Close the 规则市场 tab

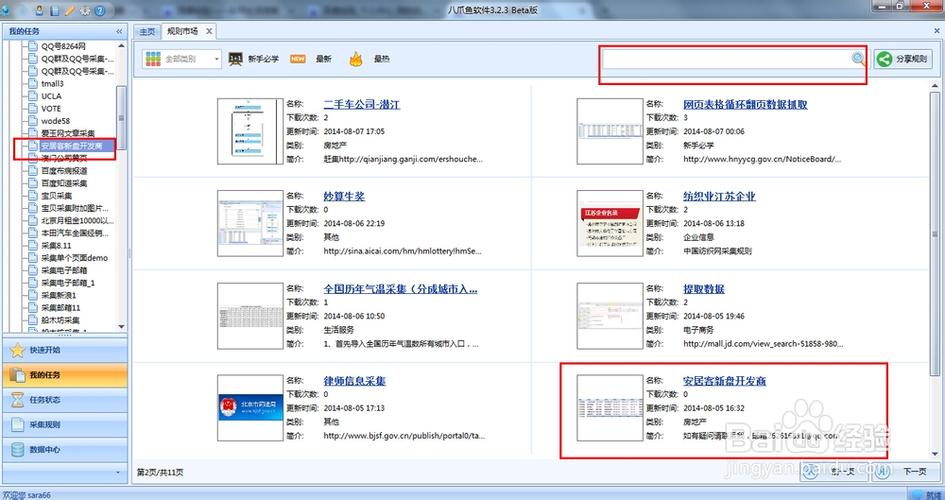[209, 31]
